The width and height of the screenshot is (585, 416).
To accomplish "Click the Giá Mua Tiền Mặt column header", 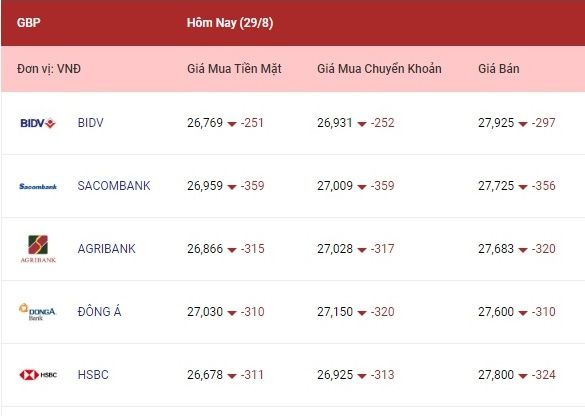I will tap(234, 69).
